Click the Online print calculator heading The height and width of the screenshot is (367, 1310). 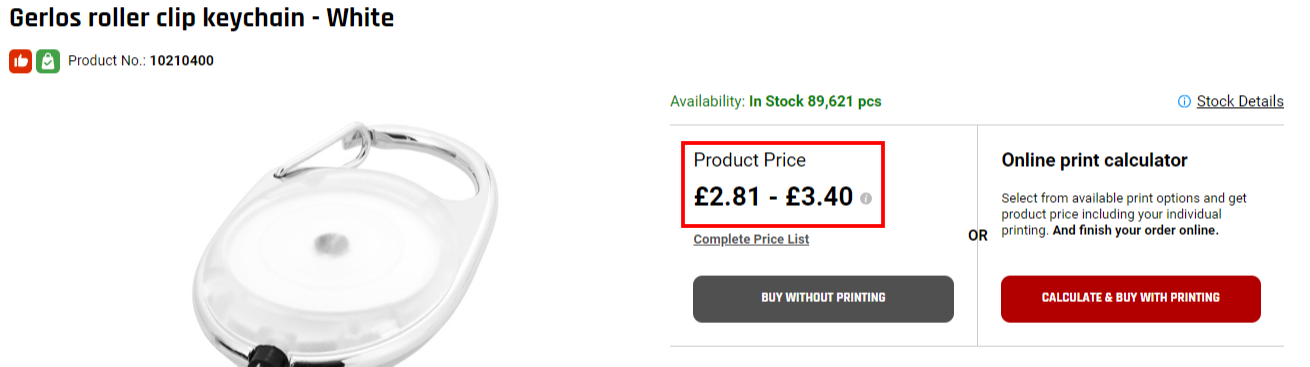(x=1094, y=160)
